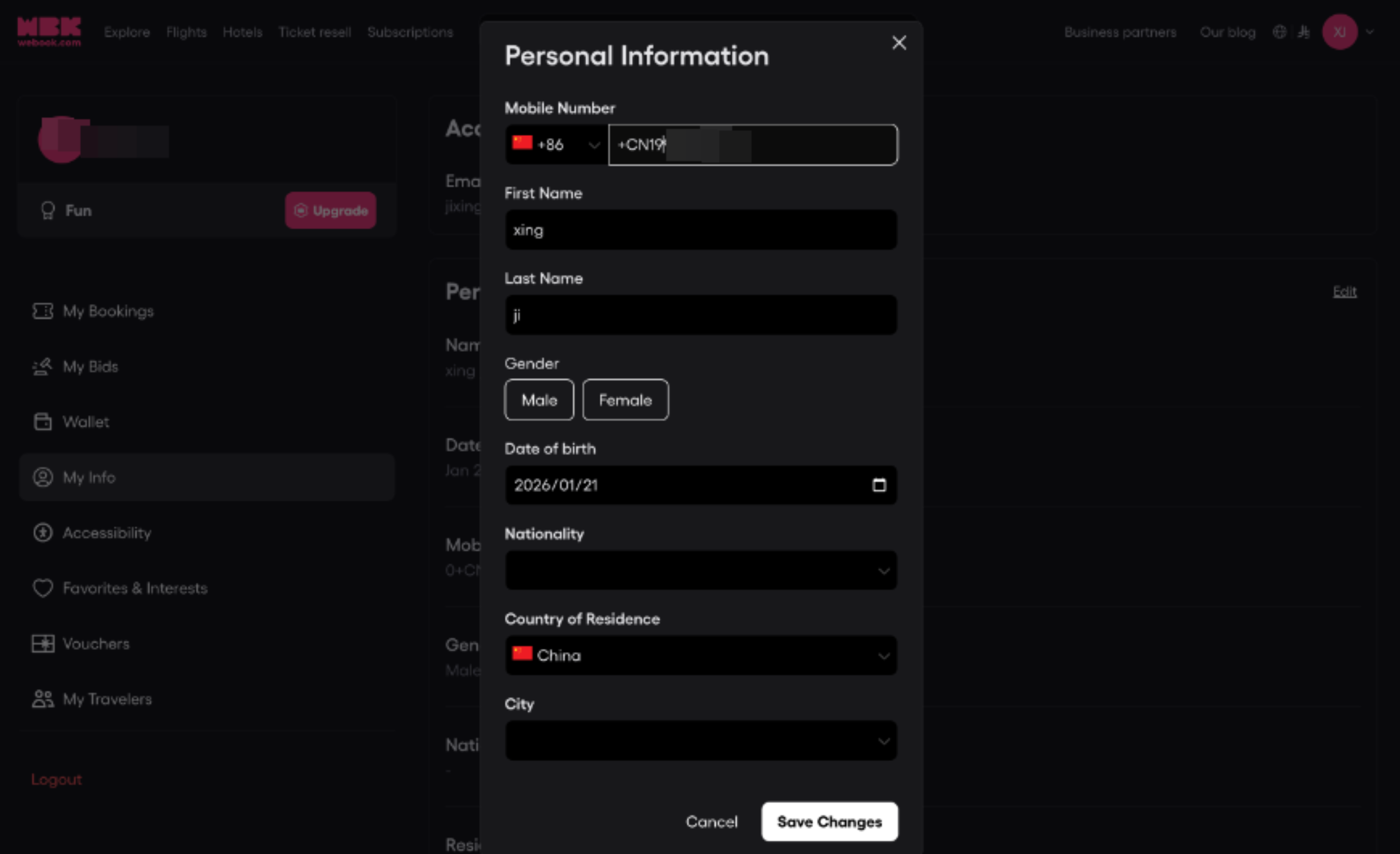This screenshot has width=1400, height=854.
Task: Close the Personal Information dialog
Action: (x=899, y=43)
